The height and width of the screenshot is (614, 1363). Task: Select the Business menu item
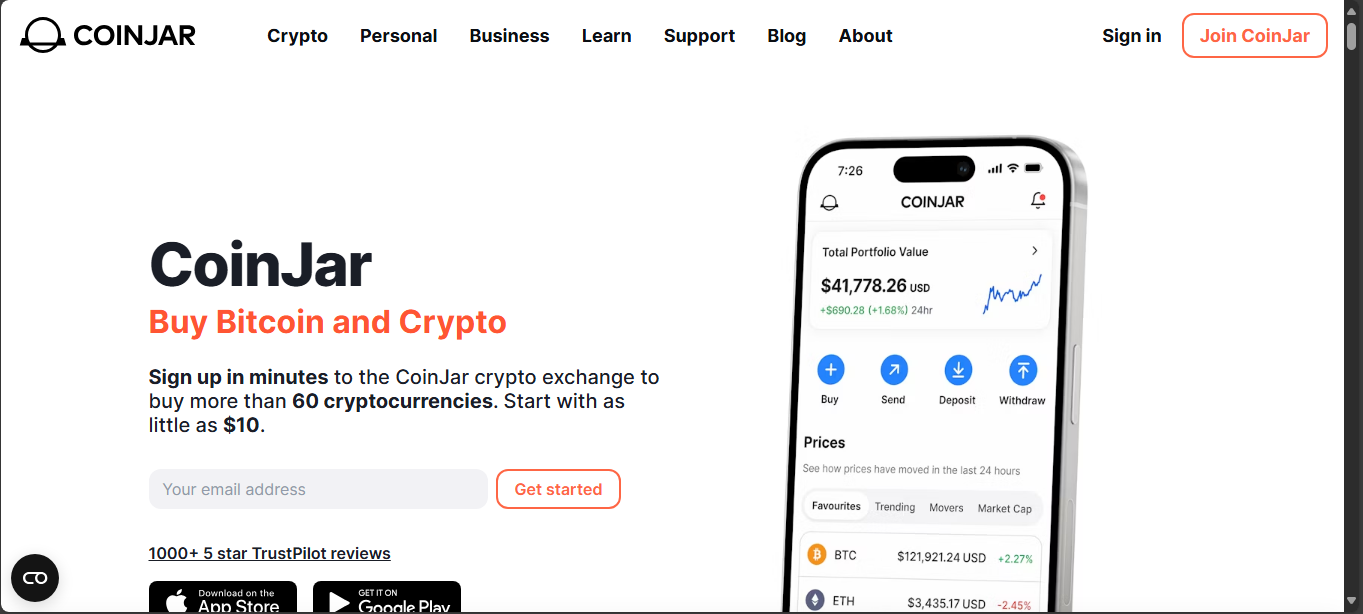point(509,36)
